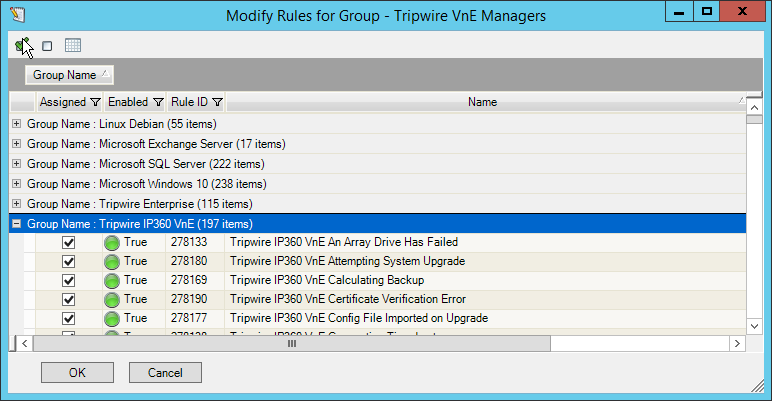Image resolution: width=772 pixels, height=401 pixels.
Task: Select the Linux Debian (55 items) row
Action: click(x=378, y=124)
